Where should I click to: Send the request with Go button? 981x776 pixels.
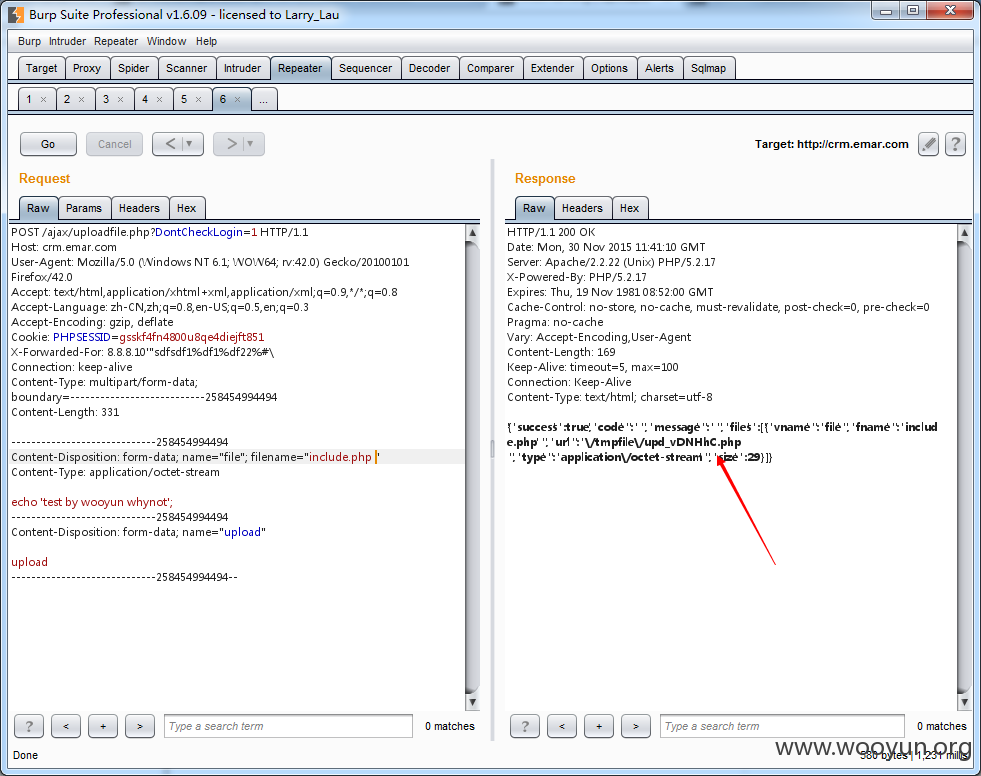coord(48,144)
